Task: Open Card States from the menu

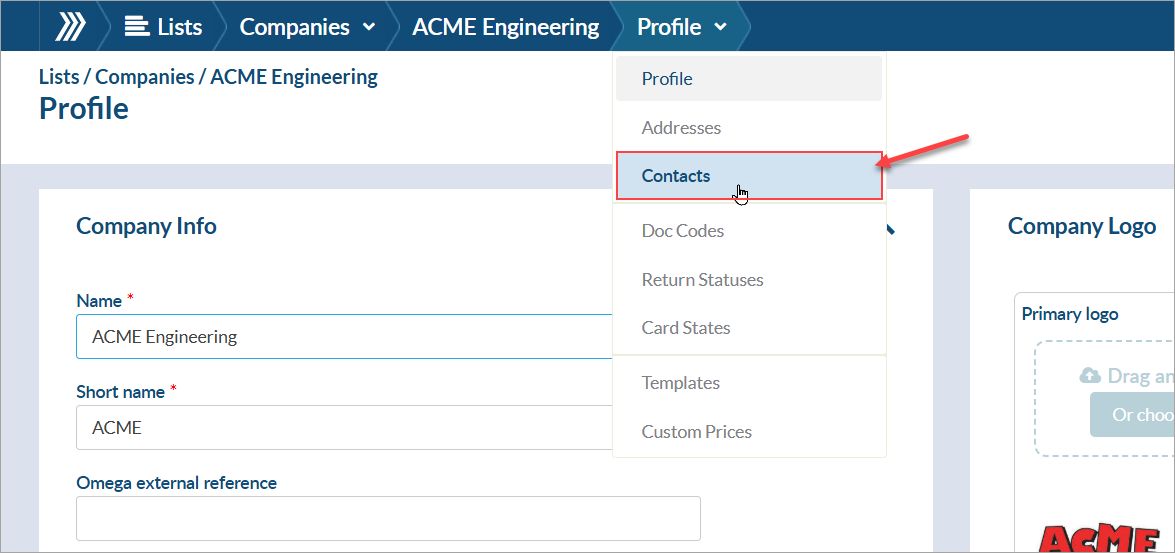Action: point(686,328)
